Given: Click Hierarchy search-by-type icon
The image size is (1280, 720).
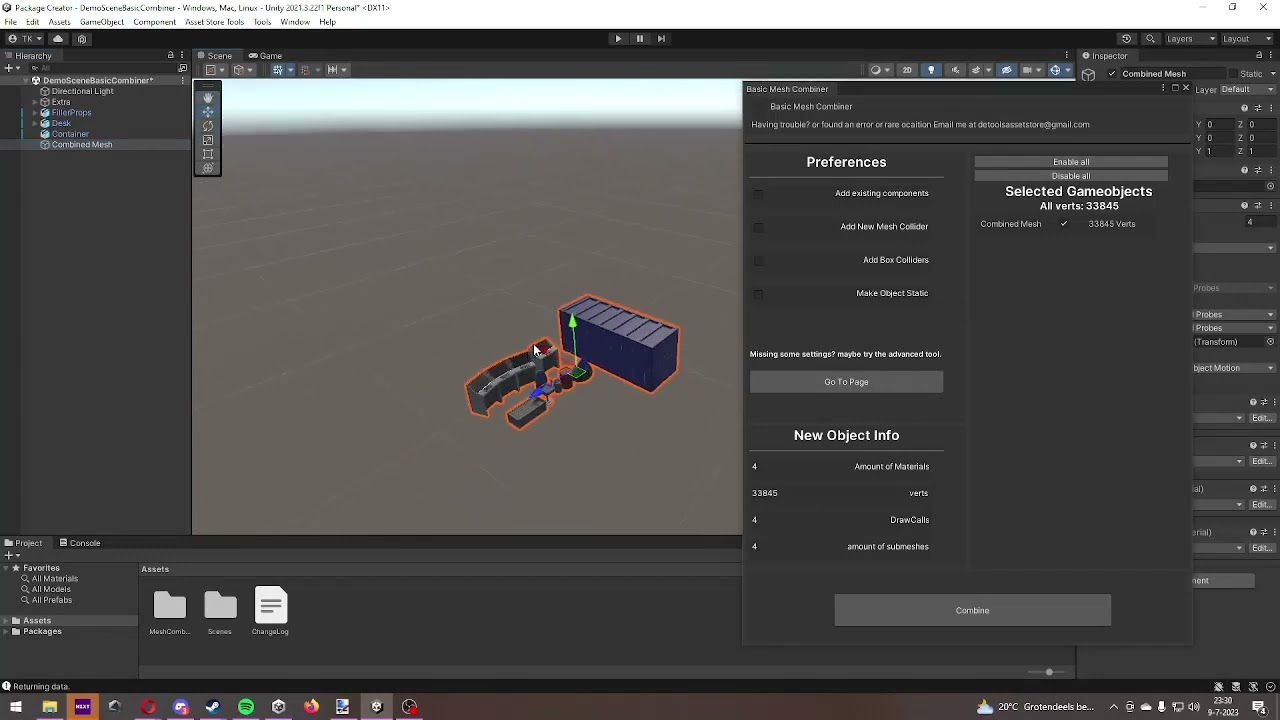Looking at the screenshot, I should (x=182, y=68).
